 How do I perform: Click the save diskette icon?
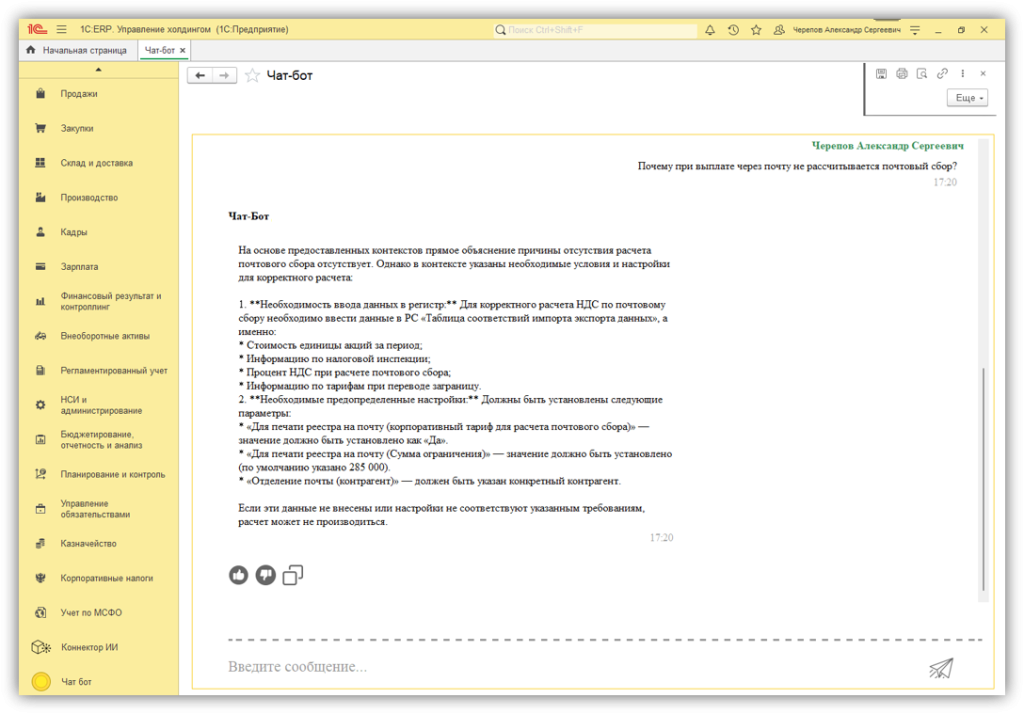click(881, 74)
